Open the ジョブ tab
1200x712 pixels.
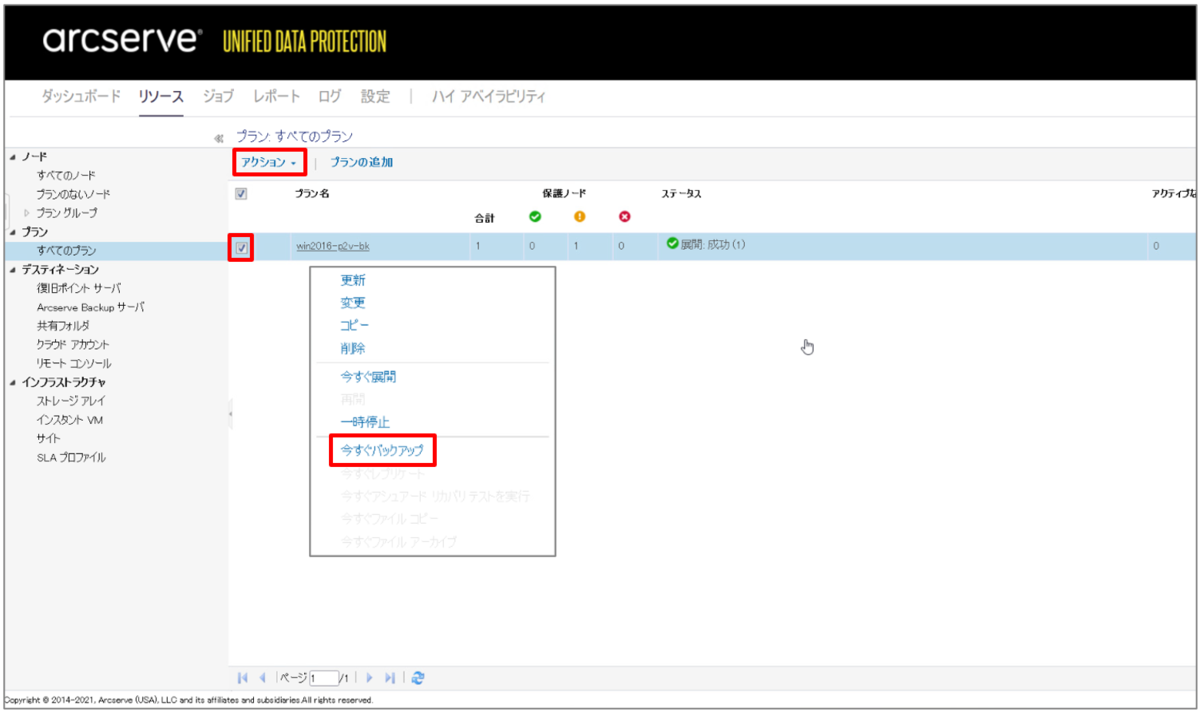click(218, 97)
